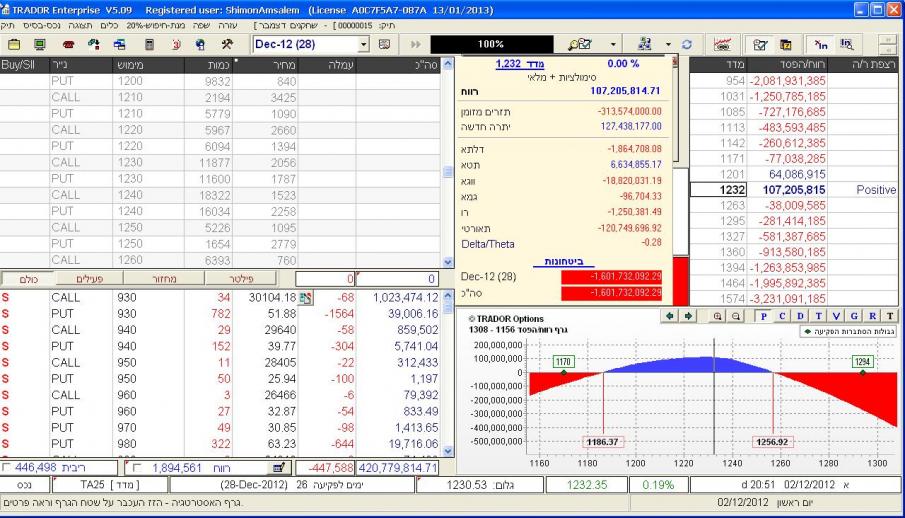This screenshot has width=905, height=518.
Task: Click the refresh arrows icon in toolbar
Action: pyautogui.click(x=687, y=45)
